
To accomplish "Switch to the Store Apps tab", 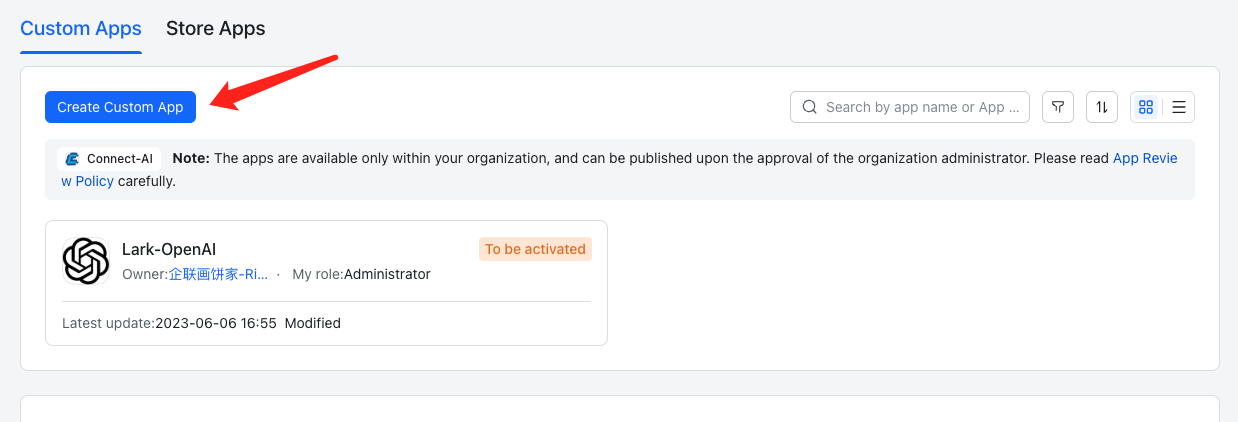I will [215, 28].
